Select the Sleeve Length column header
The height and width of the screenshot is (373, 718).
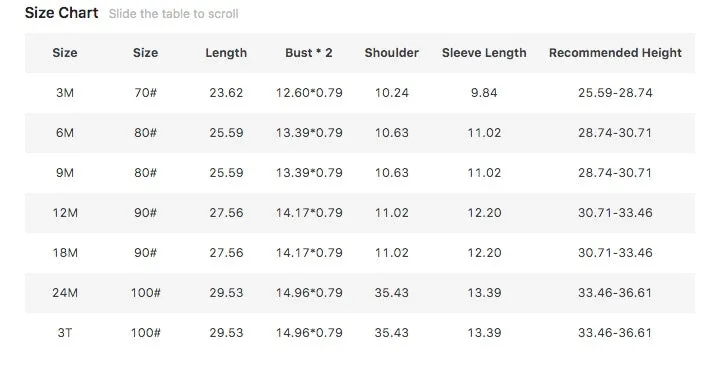(x=484, y=53)
